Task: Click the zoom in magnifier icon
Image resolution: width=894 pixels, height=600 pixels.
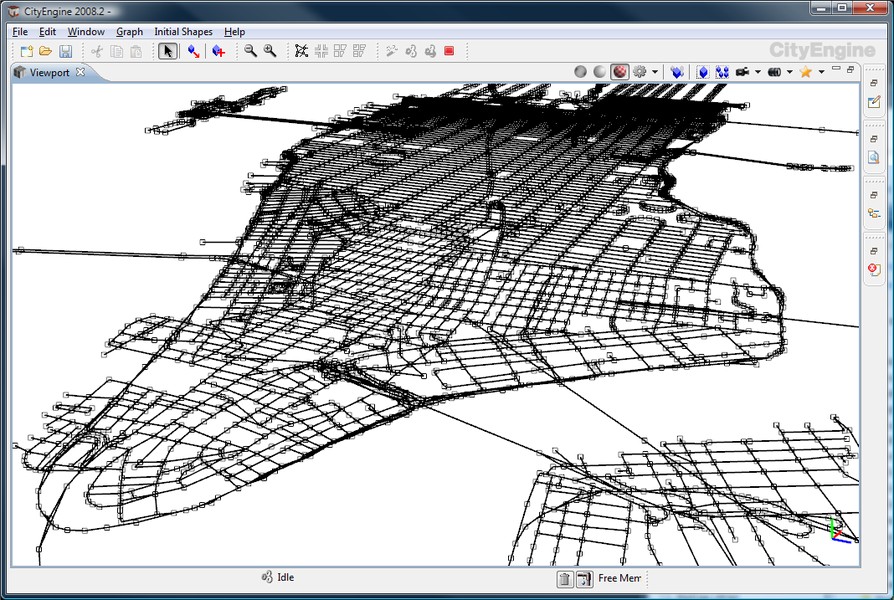Action: point(270,51)
